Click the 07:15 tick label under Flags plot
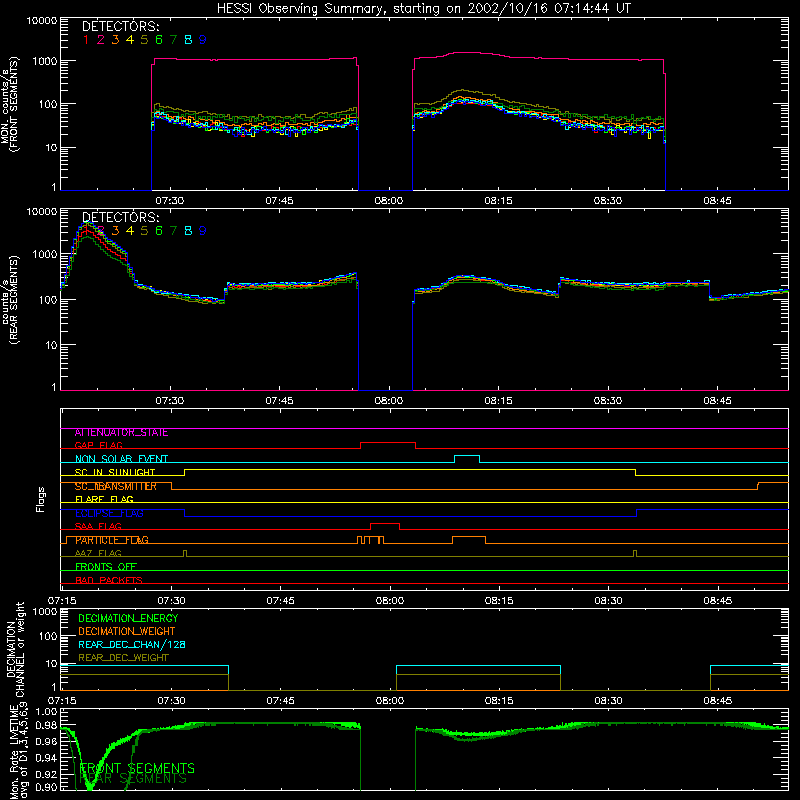This screenshot has height=800, width=800. tap(62, 601)
